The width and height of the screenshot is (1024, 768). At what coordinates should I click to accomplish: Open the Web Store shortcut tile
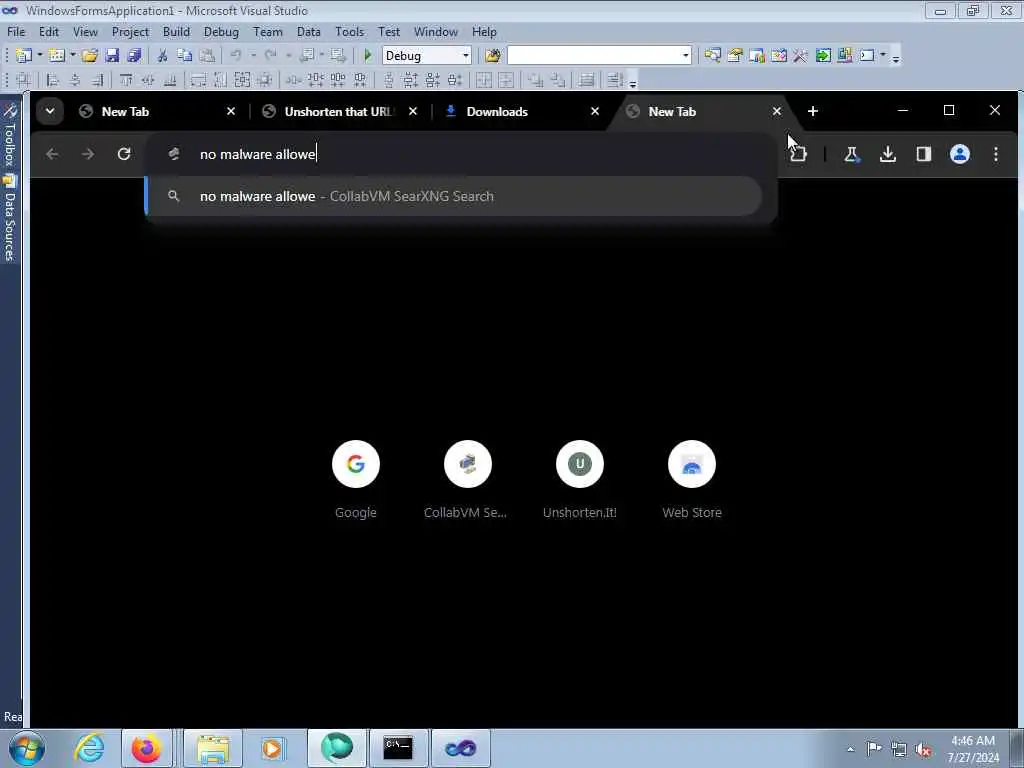(x=692, y=480)
